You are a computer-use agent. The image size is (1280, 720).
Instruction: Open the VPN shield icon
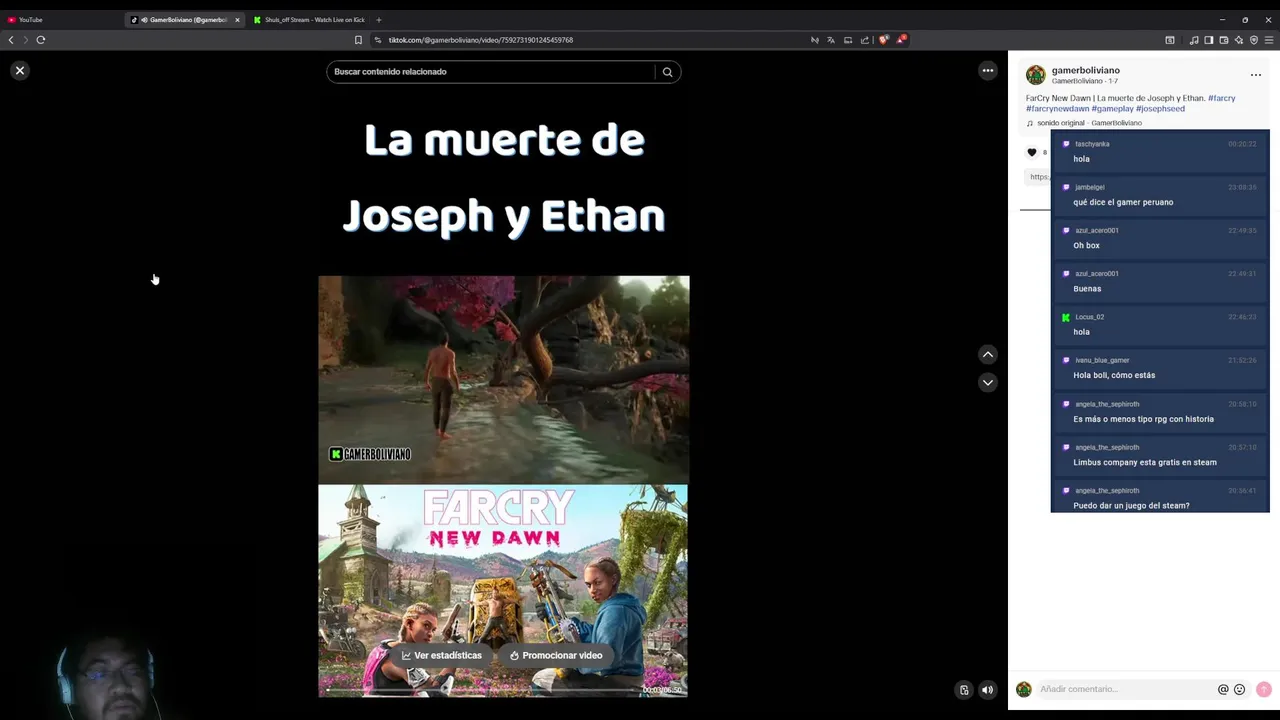pos(1253,40)
